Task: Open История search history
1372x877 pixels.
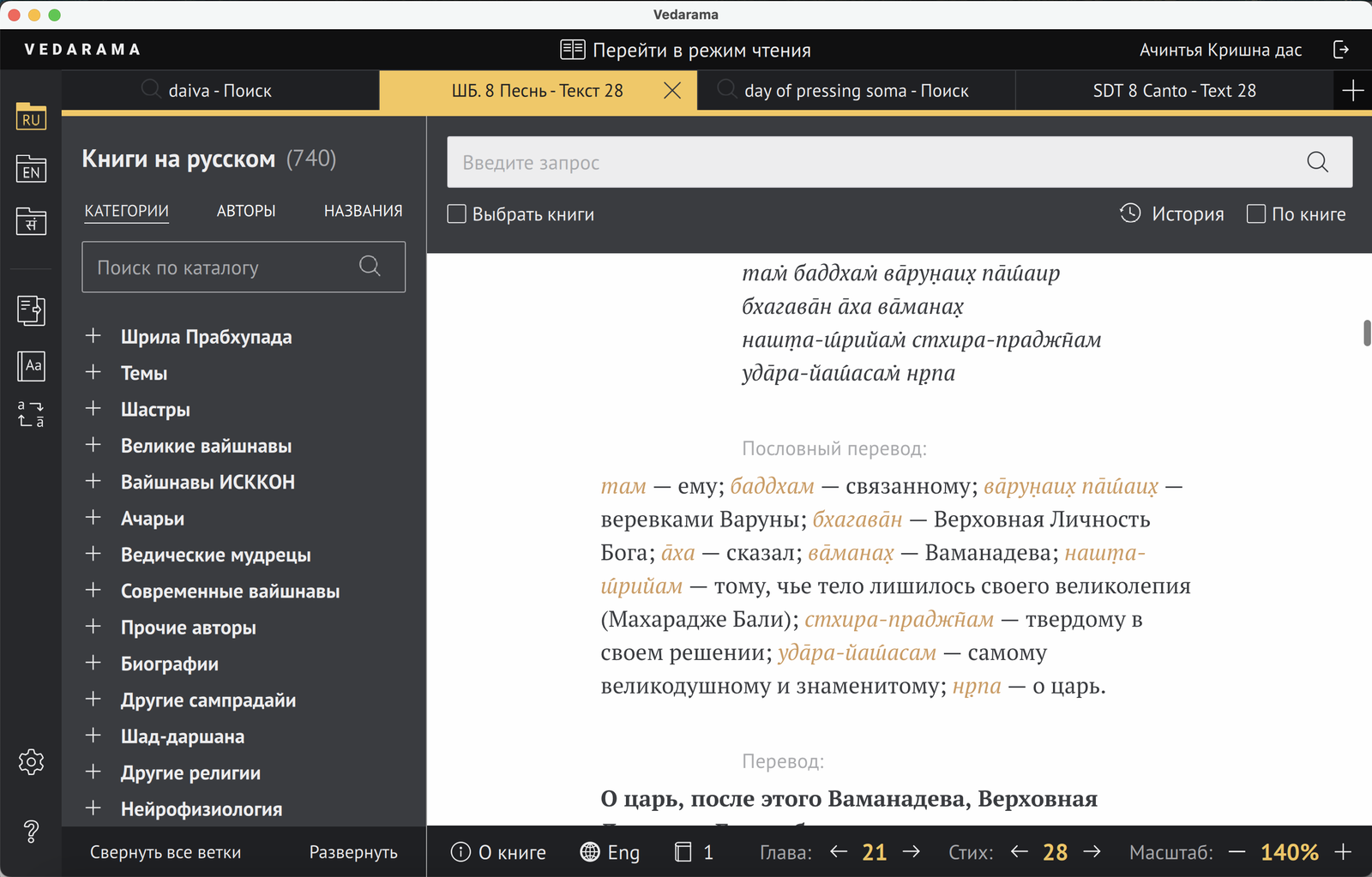Action: tap(1172, 214)
